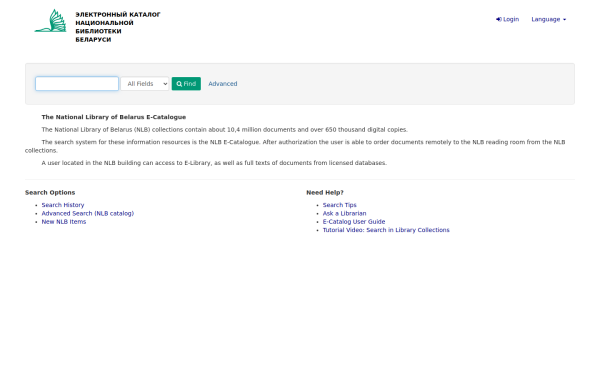Open Tutorial Video: Search in Library Collections
Screen dimensions: 600x375
pos(386,230)
